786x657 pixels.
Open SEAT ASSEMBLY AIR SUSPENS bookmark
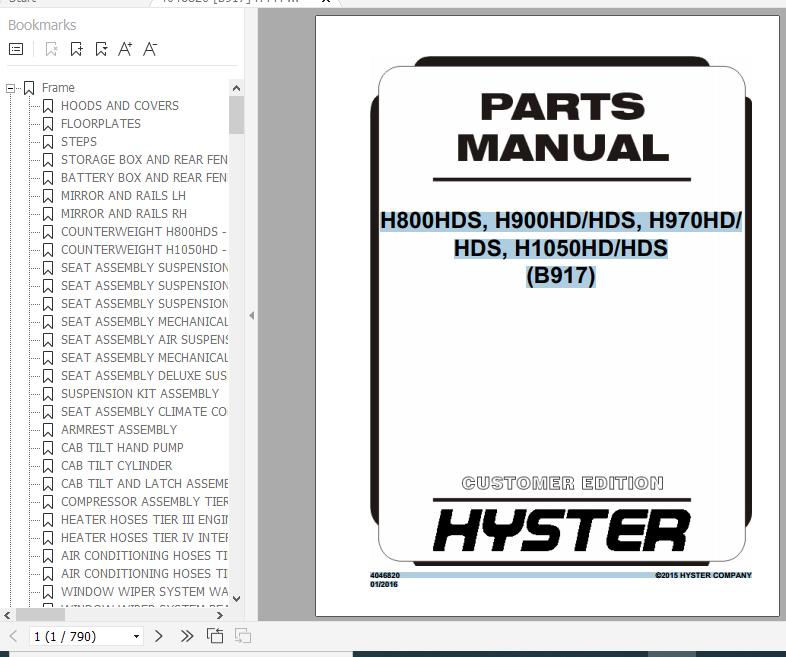pyautogui.click(x=144, y=340)
